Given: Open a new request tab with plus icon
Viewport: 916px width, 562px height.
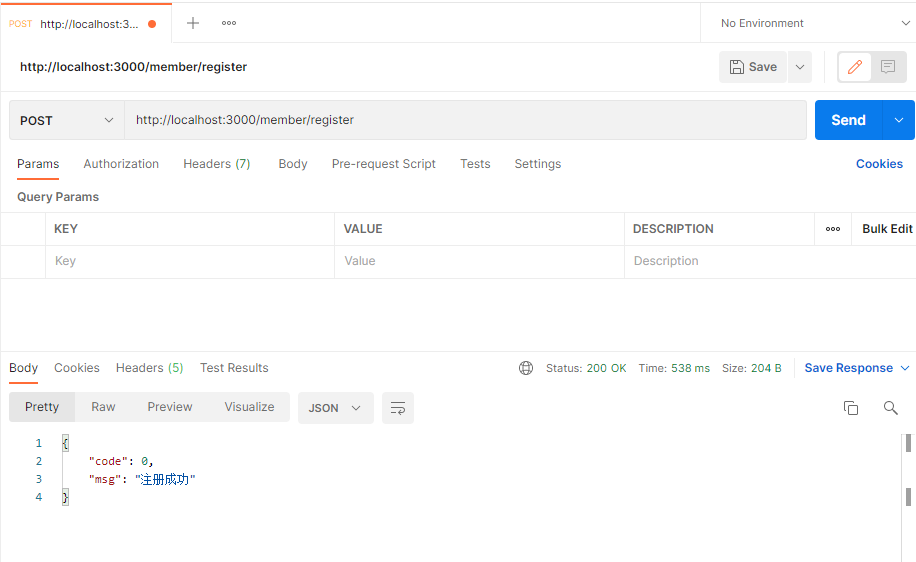Looking at the screenshot, I should (x=193, y=23).
